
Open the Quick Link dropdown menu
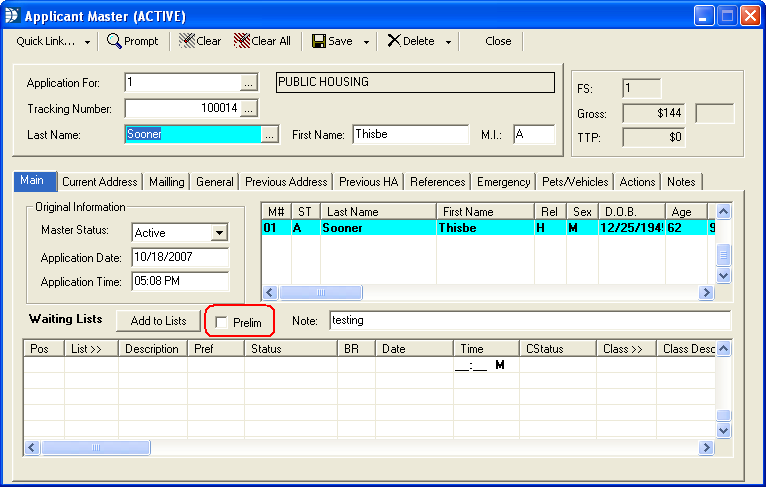[54, 41]
